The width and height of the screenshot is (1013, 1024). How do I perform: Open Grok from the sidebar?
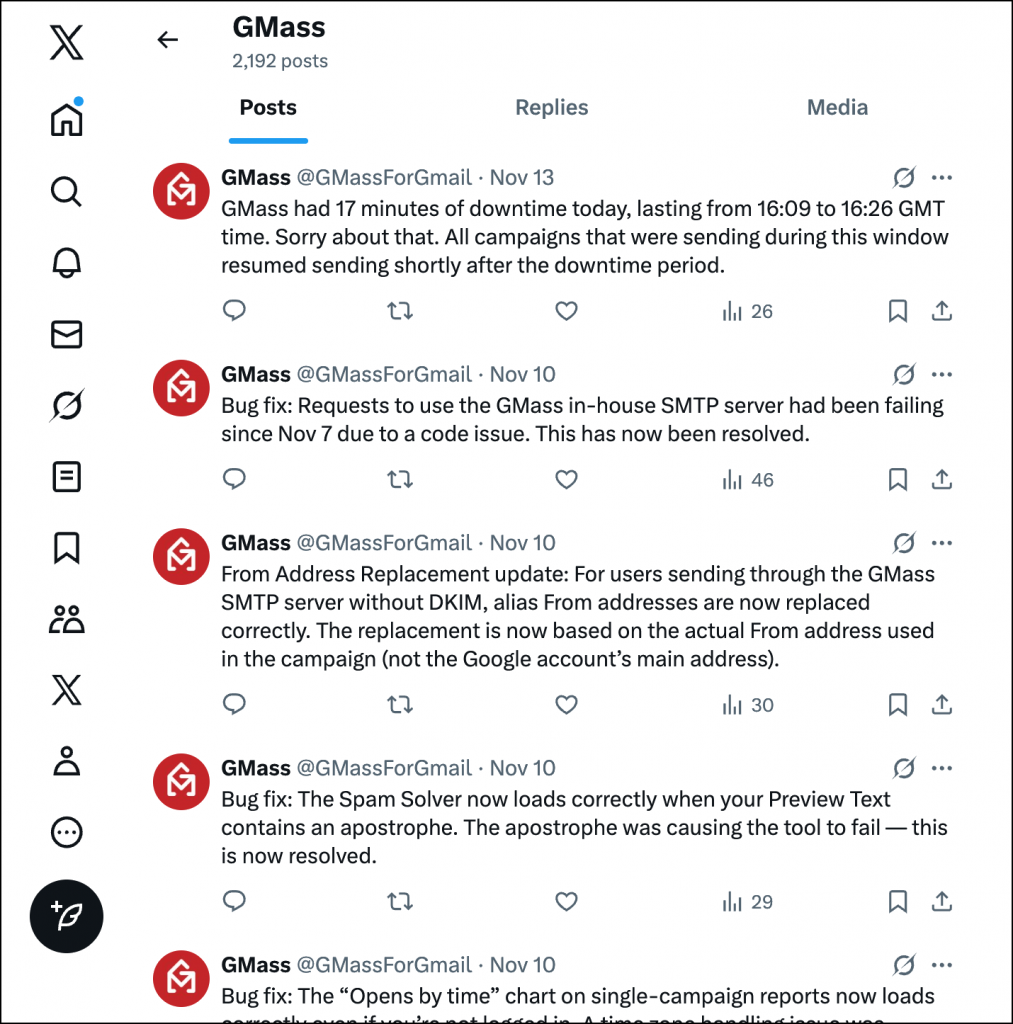pos(66,405)
